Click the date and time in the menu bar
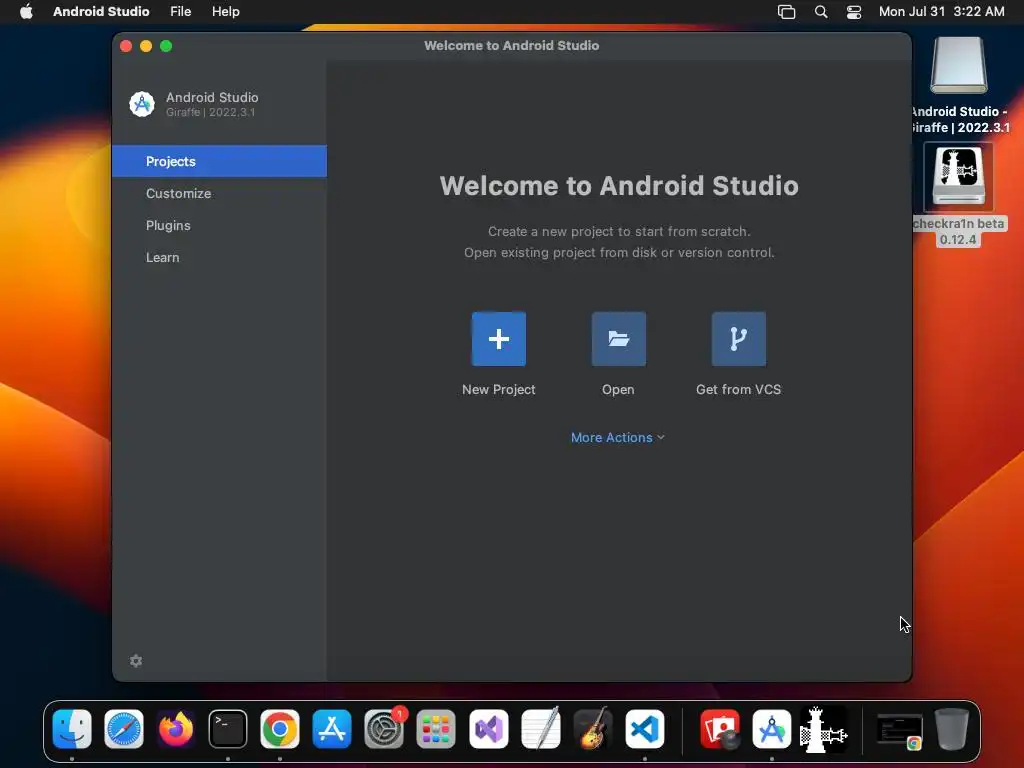Viewport: 1024px width, 768px height. pos(941,12)
